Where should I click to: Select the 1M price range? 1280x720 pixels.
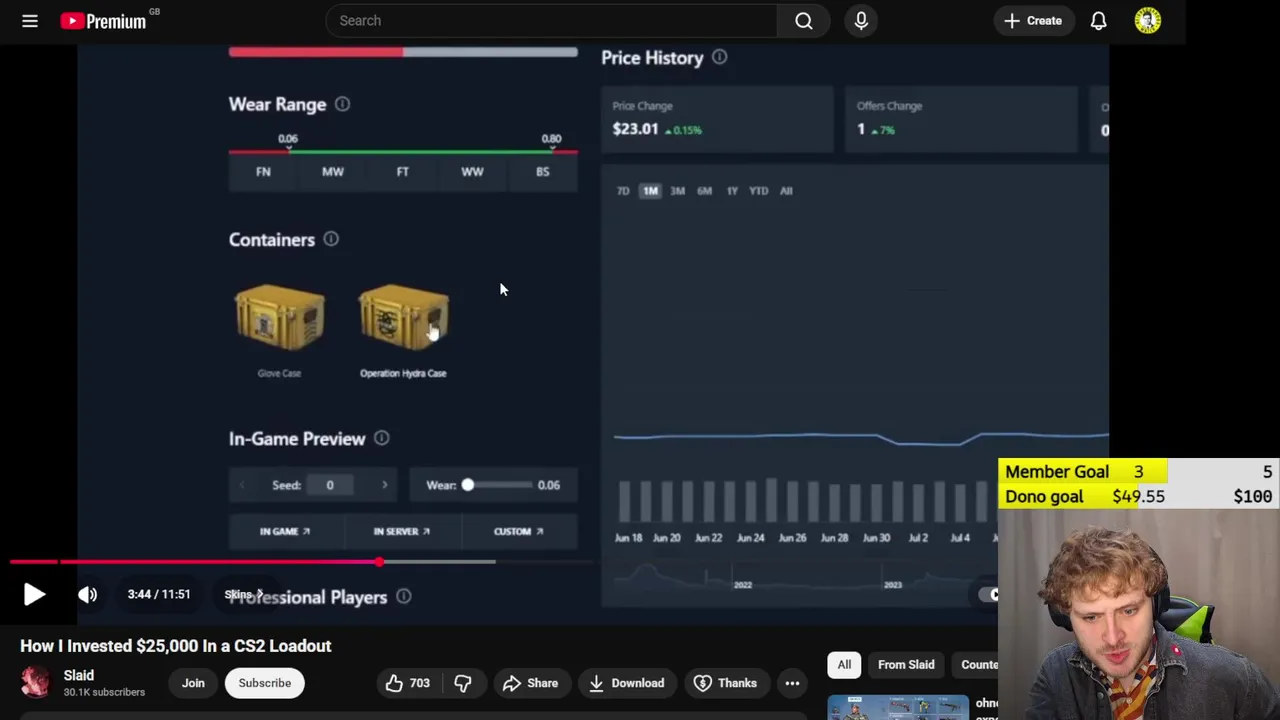[x=650, y=191]
